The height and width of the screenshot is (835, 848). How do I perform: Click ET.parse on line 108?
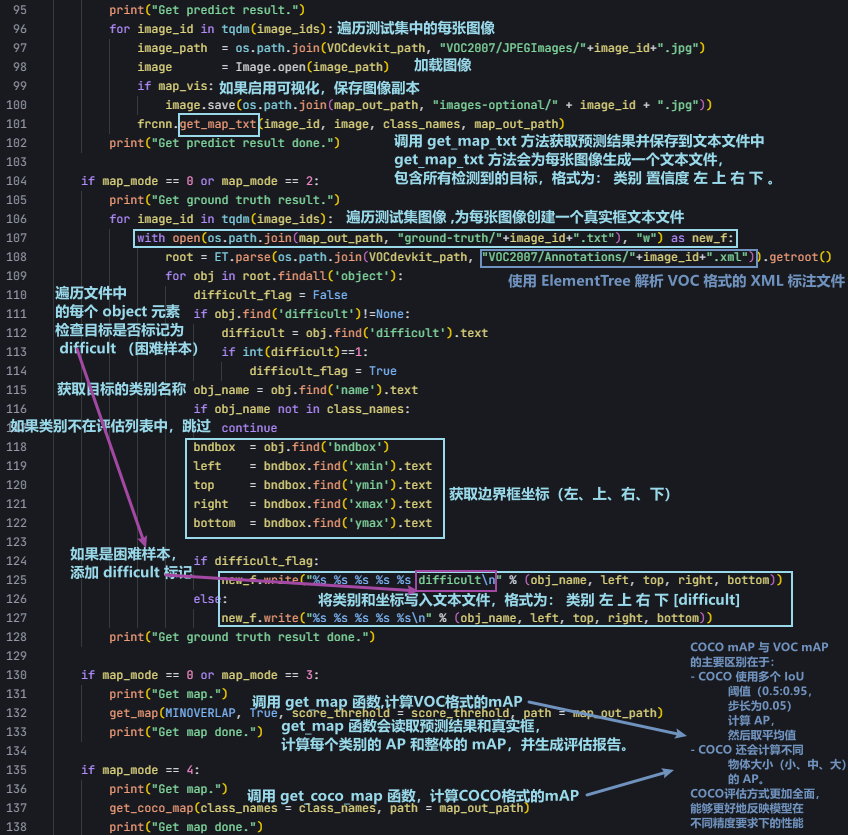(x=242, y=257)
